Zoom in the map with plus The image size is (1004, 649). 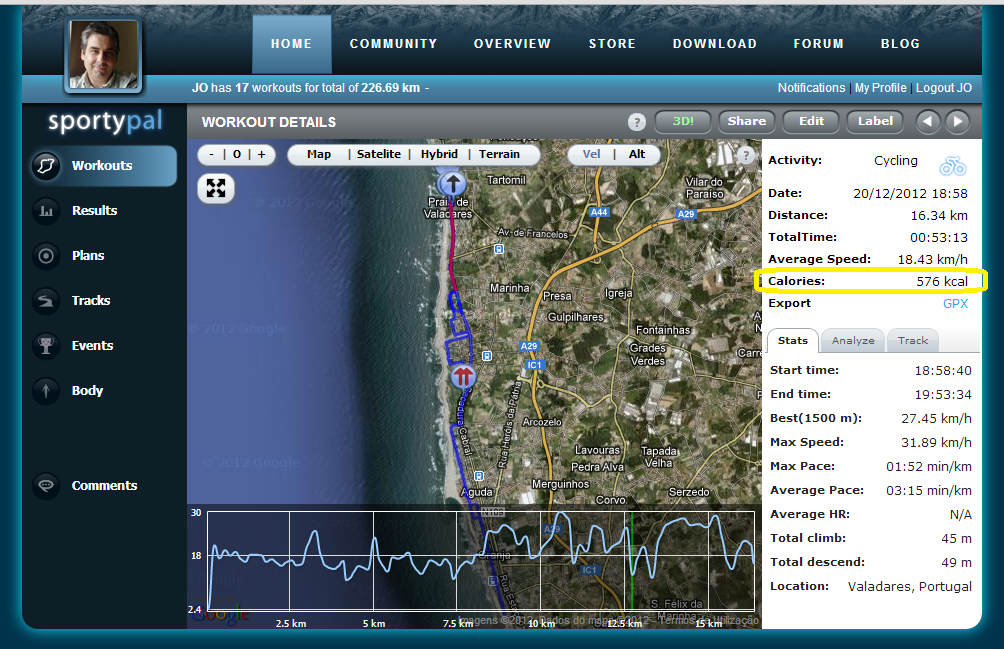pos(261,154)
